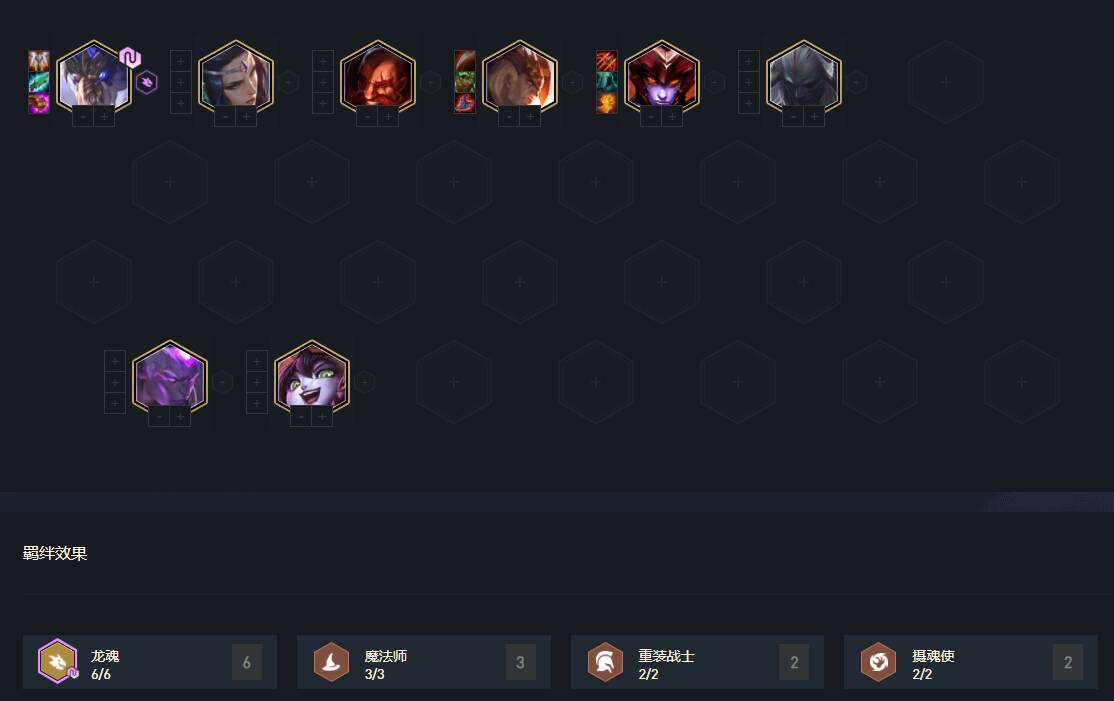Click the 魔法师 wizard hat trait icon
1114x701 pixels.
(x=331, y=662)
